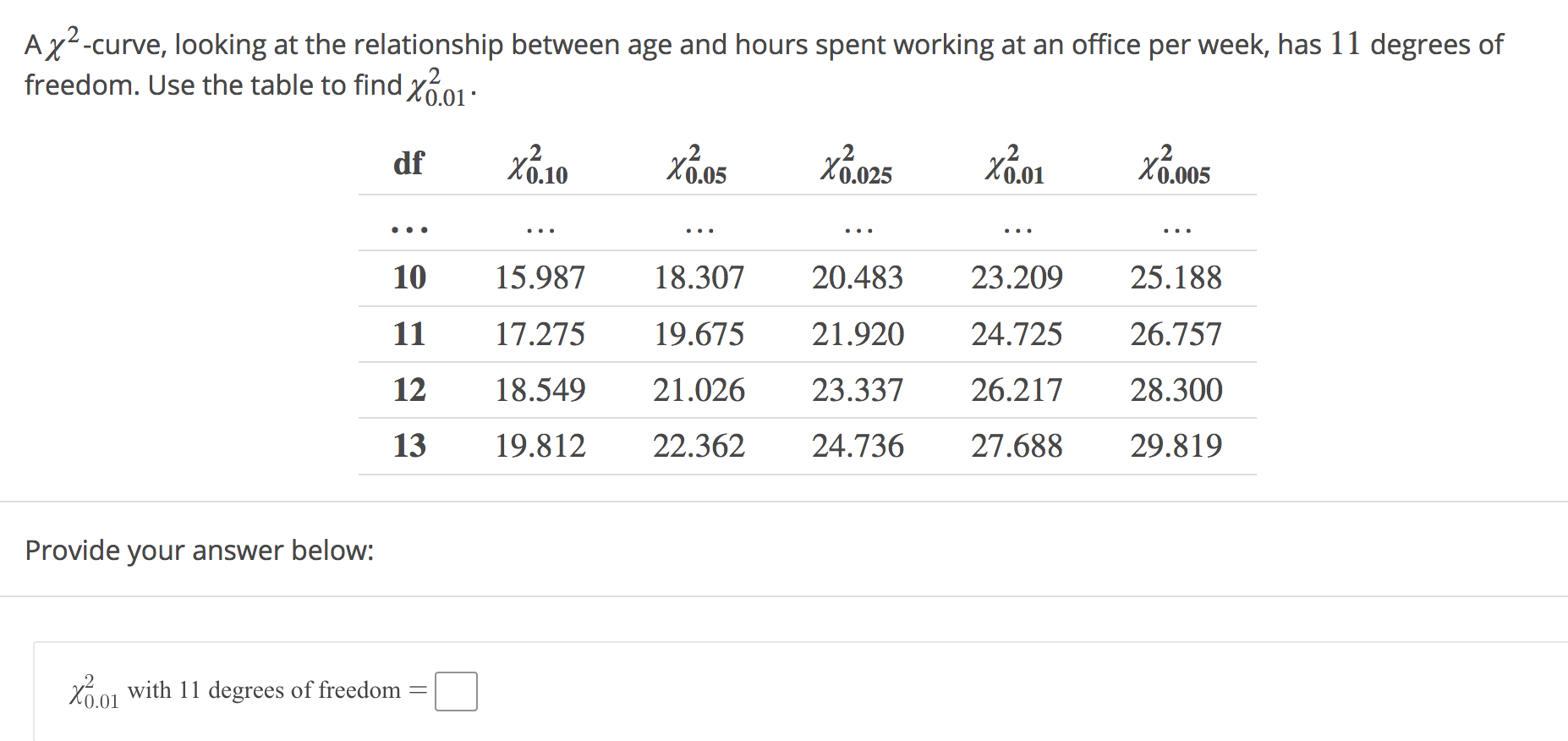The width and height of the screenshot is (1568, 741).
Task: Click the χ²0.10 column header
Action: 538,165
